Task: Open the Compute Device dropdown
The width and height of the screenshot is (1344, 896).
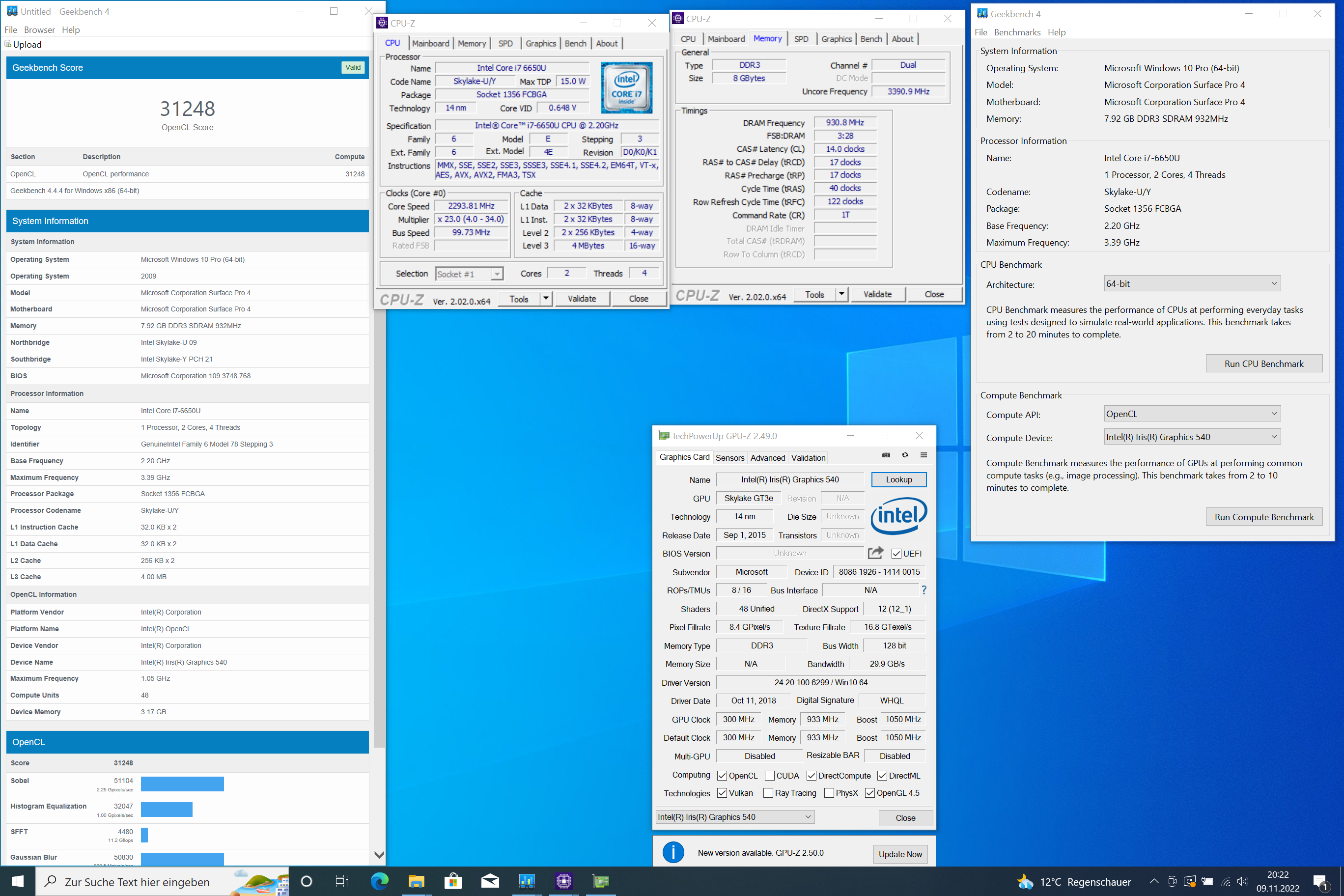Action: (x=1192, y=437)
